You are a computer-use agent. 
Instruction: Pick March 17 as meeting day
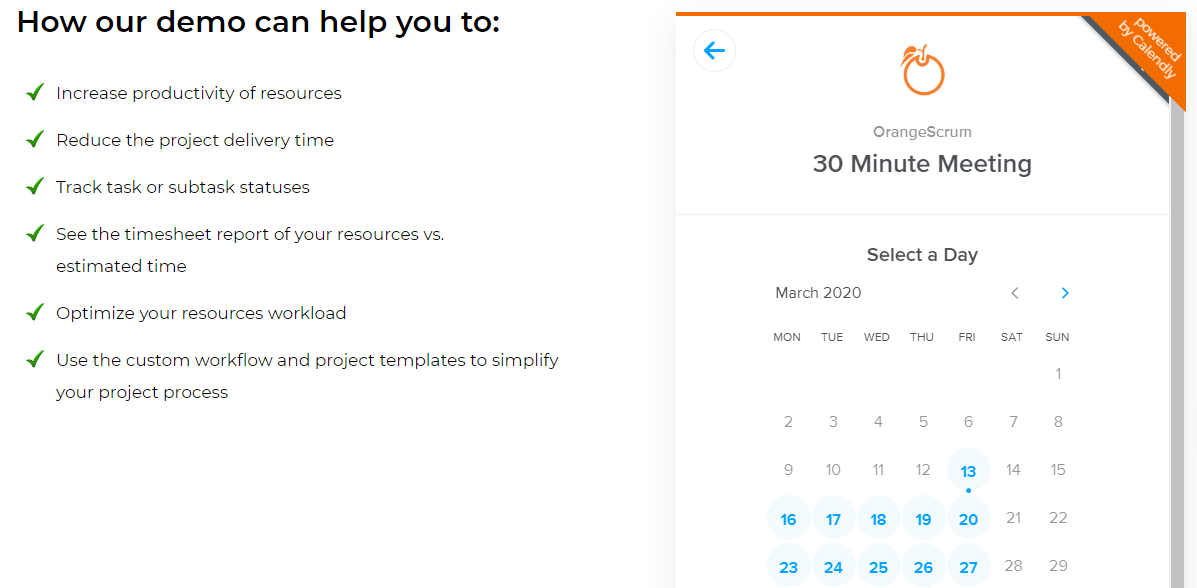pos(833,518)
